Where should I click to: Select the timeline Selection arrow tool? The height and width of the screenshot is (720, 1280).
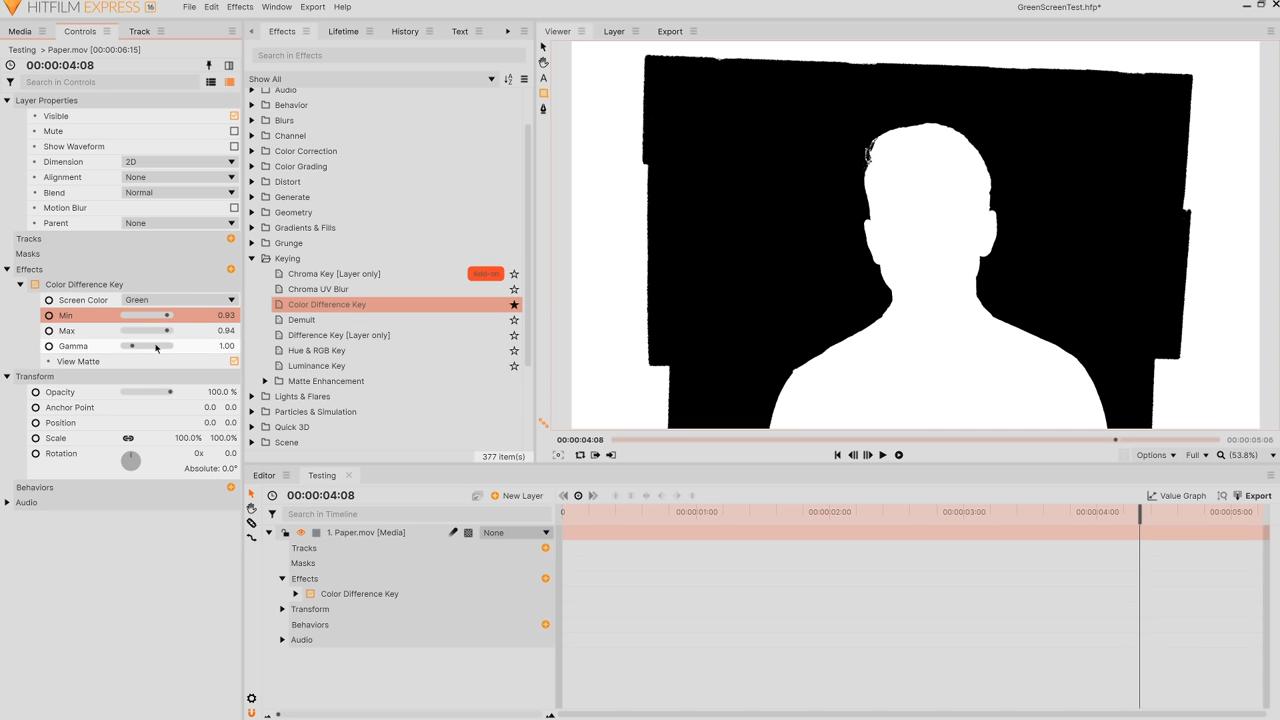tap(251, 494)
